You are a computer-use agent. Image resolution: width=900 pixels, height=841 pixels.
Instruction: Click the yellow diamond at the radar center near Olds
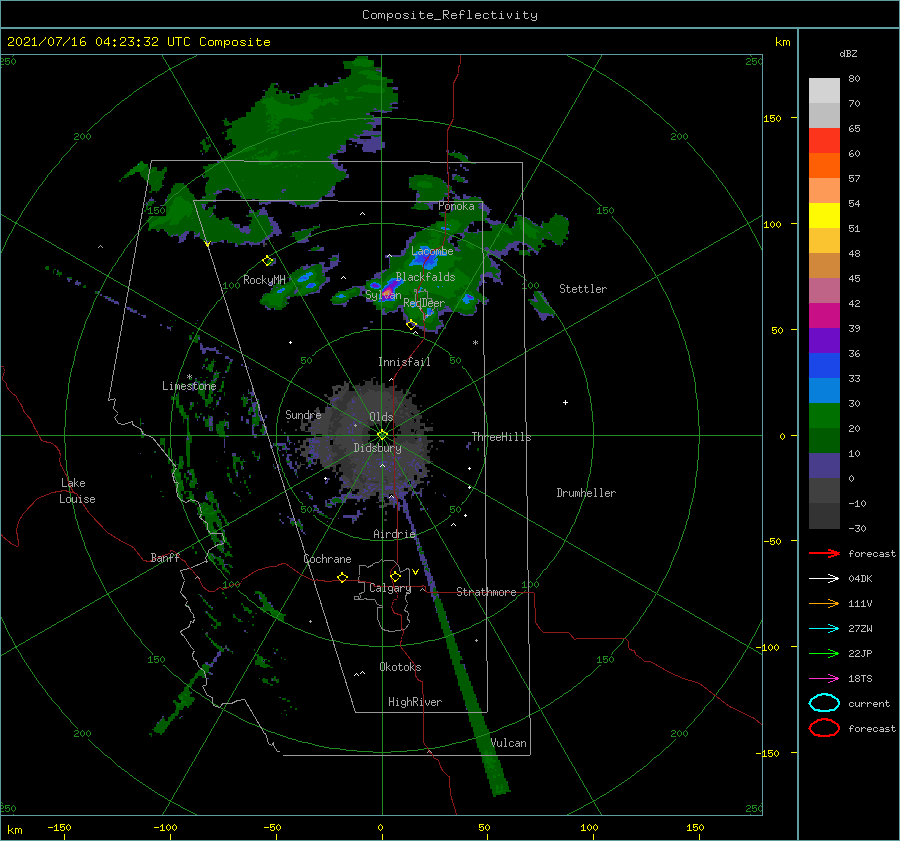click(382, 435)
